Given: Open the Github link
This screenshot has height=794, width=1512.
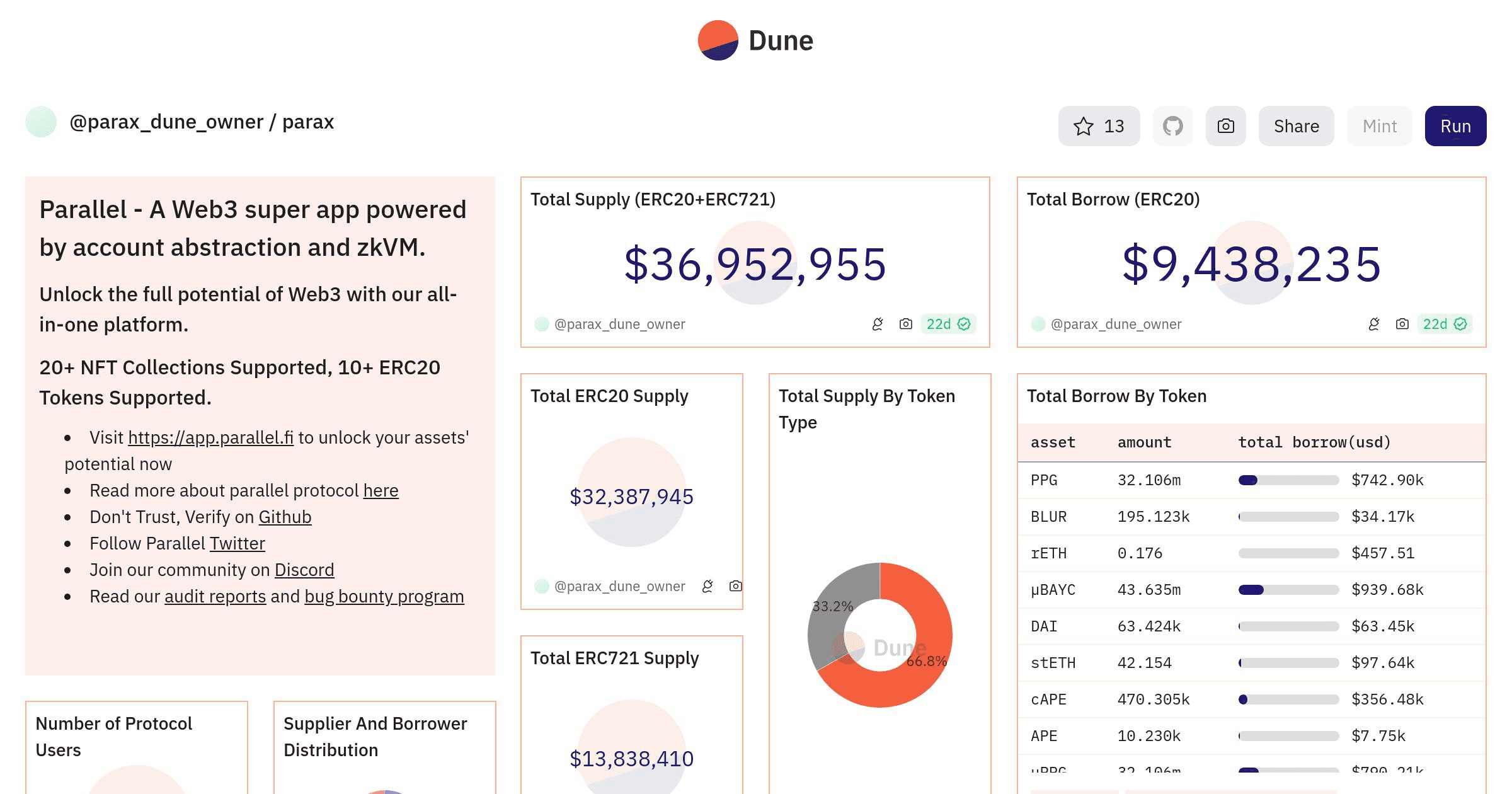Looking at the screenshot, I should tap(285, 517).
